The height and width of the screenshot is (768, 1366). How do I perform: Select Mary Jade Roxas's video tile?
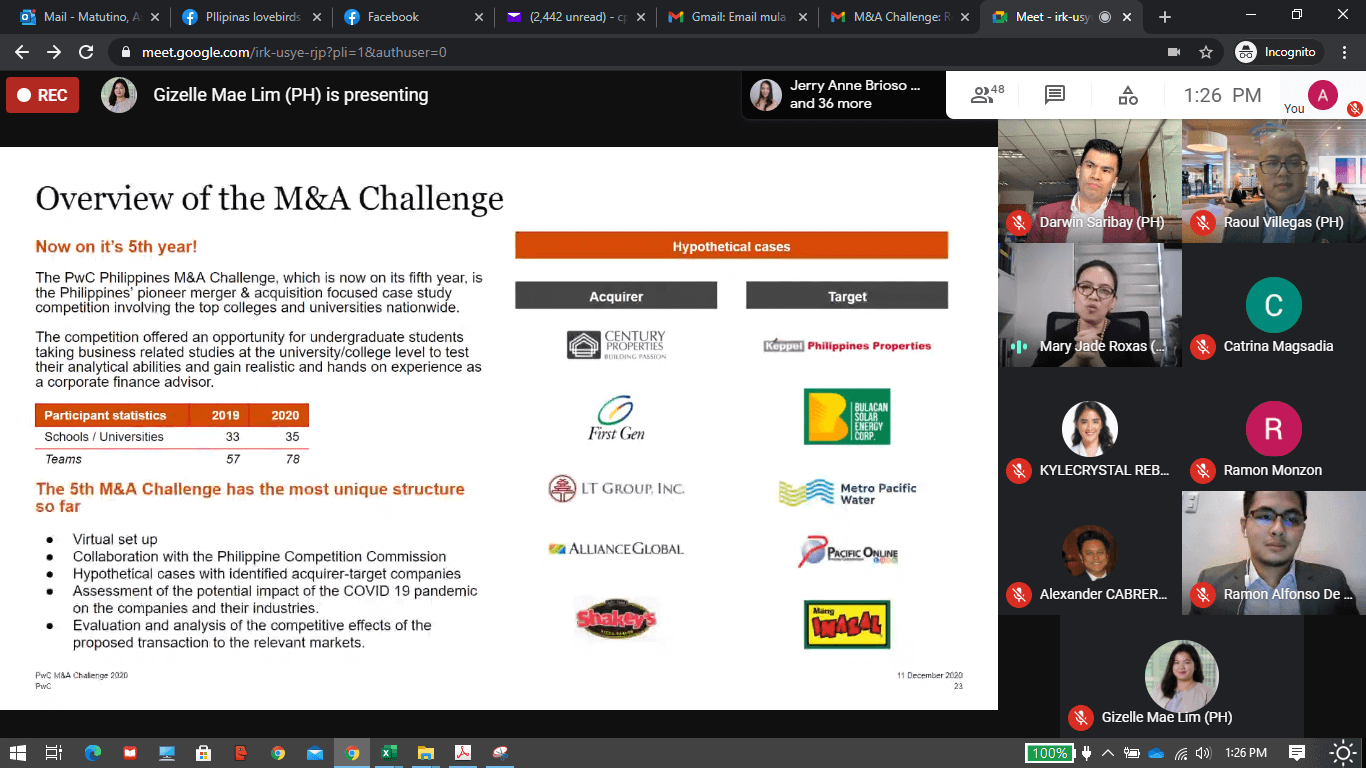[x=1089, y=305]
